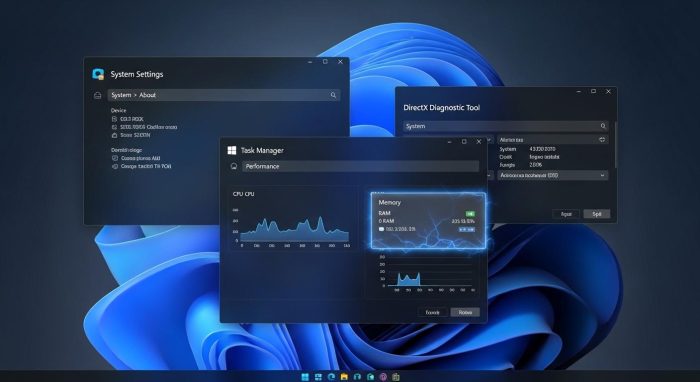
Task: Open the teal store icon on taskbar
Action: pos(370,377)
